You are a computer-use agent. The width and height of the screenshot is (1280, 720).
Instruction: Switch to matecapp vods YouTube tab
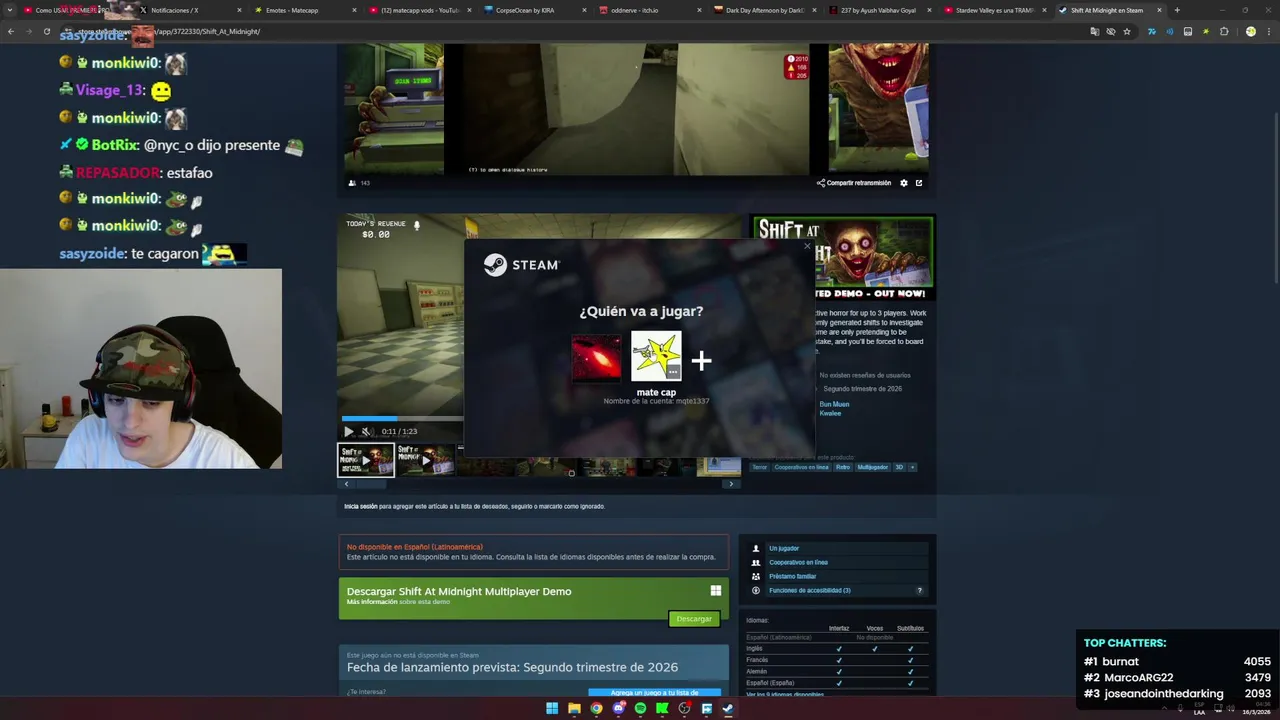[420, 10]
